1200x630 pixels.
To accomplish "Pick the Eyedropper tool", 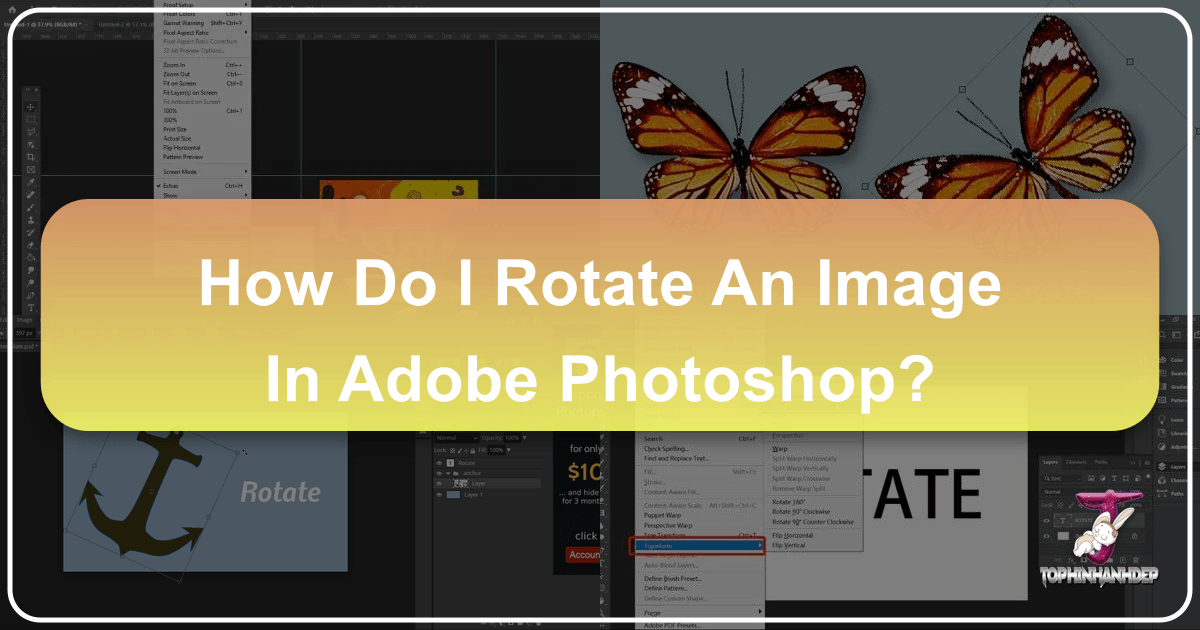I will [x=31, y=182].
